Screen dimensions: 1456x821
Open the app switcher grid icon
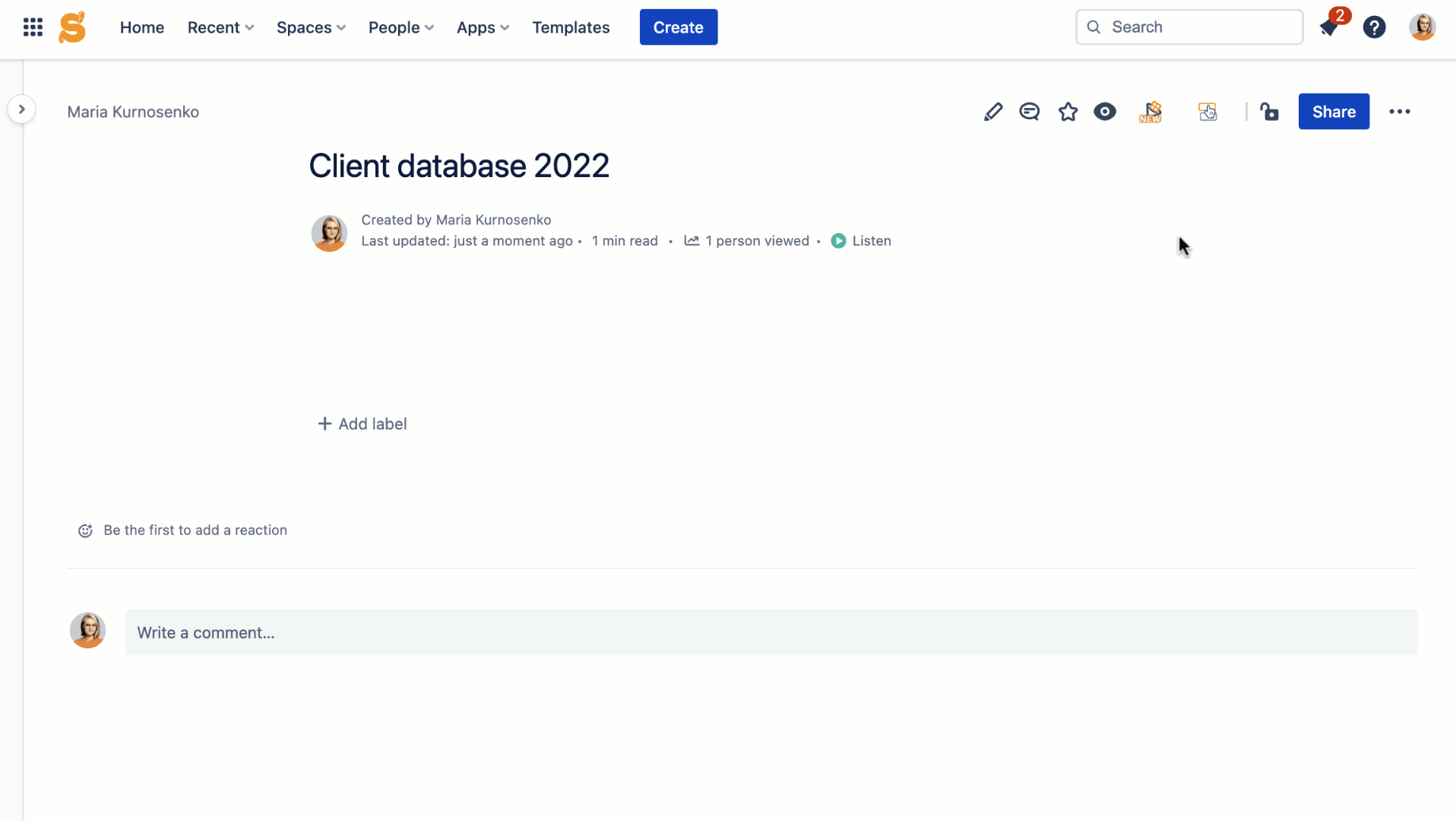tap(33, 27)
